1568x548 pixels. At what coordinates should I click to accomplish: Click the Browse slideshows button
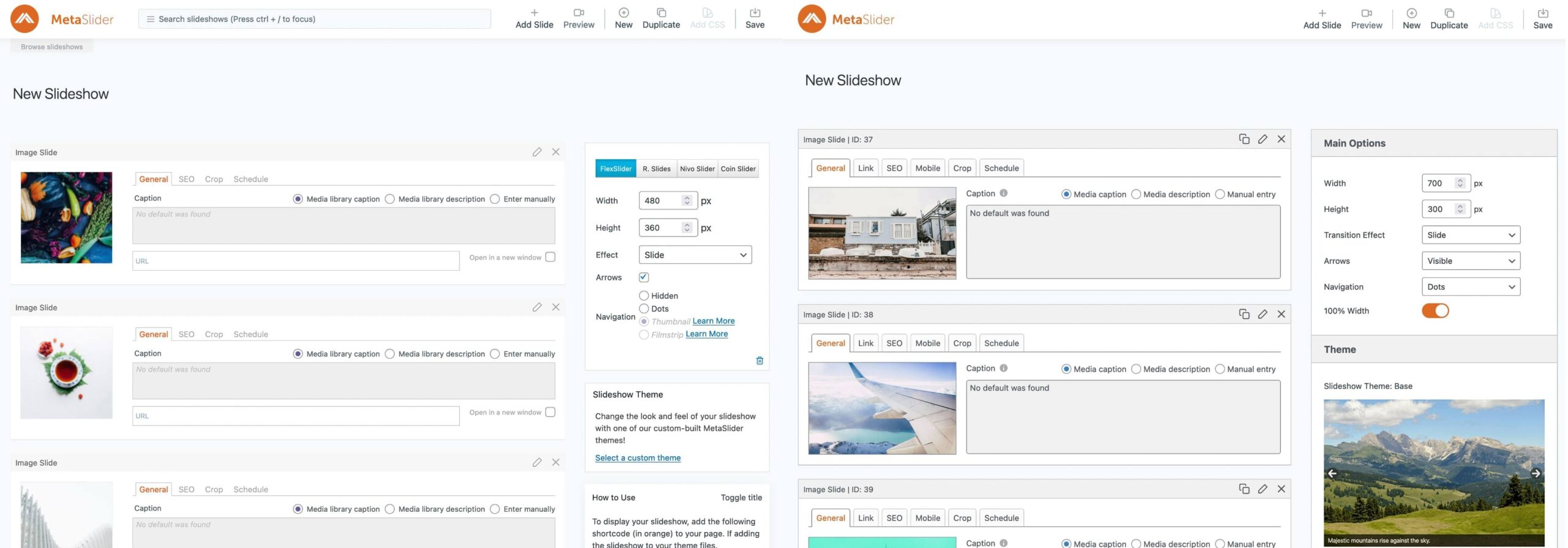pyautogui.click(x=51, y=47)
